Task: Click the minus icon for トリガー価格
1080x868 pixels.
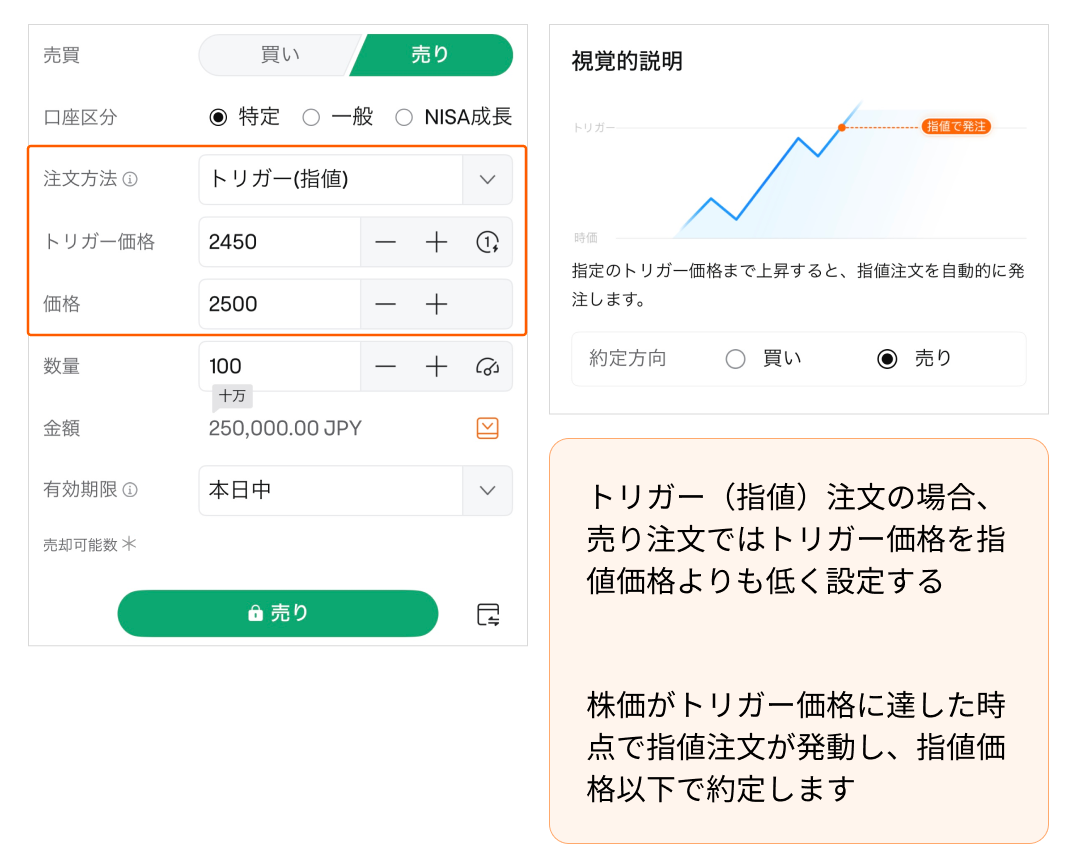Action: [386, 242]
